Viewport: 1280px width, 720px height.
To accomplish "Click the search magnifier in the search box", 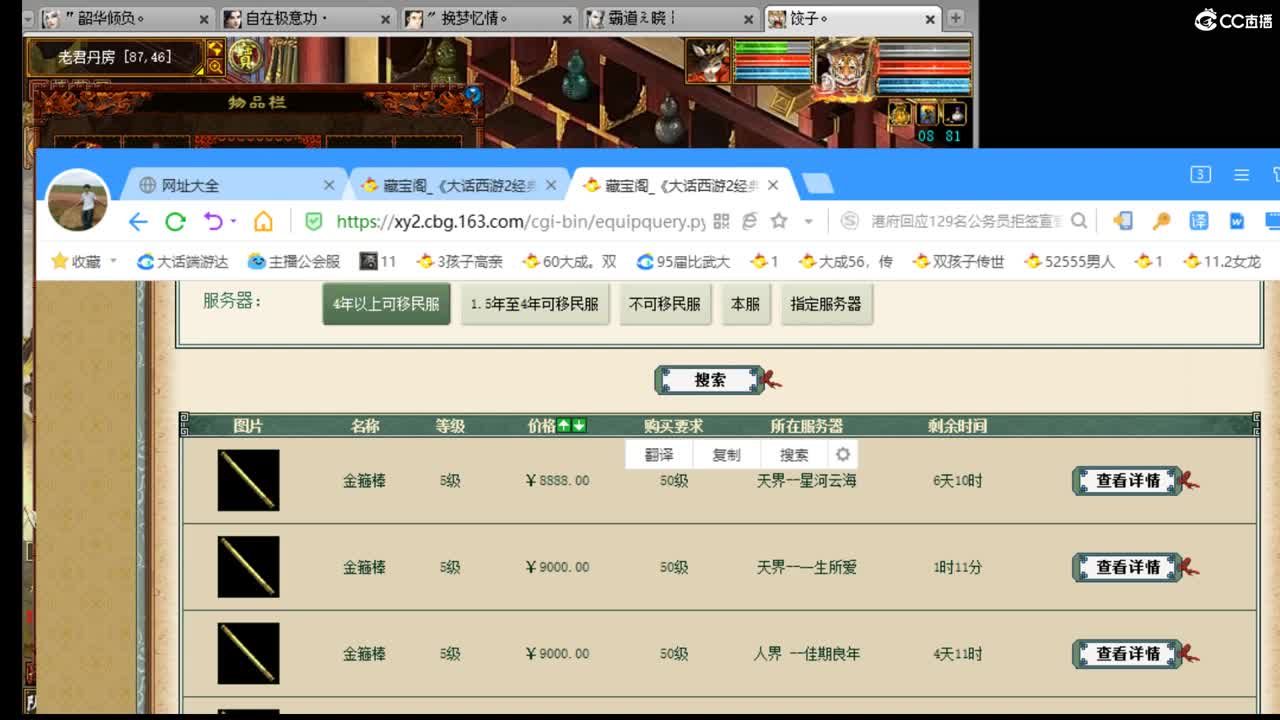I will click(x=1079, y=221).
